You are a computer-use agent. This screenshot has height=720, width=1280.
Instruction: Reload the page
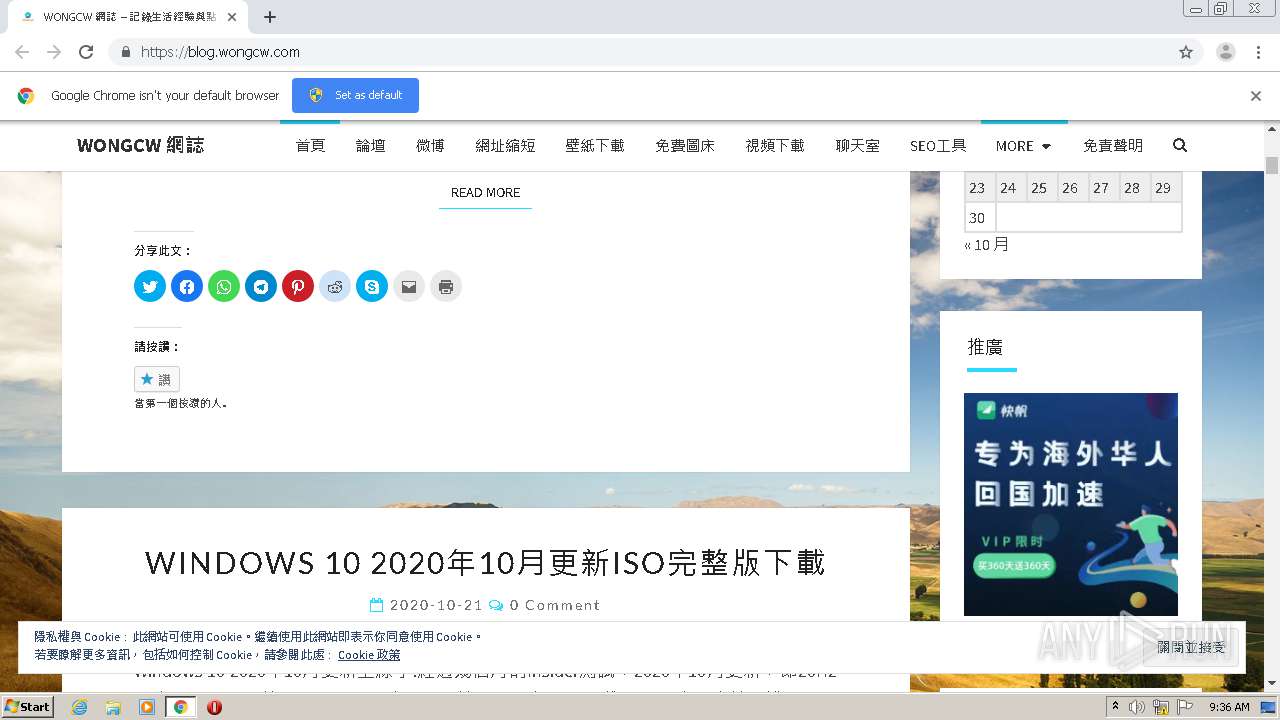click(86, 52)
